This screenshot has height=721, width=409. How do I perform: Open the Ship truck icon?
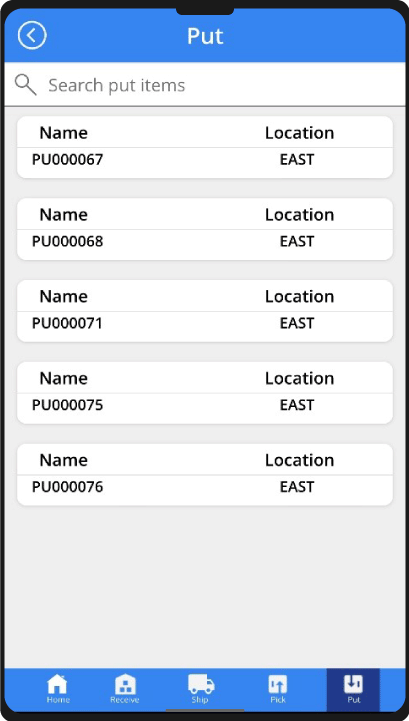pos(201,684)
